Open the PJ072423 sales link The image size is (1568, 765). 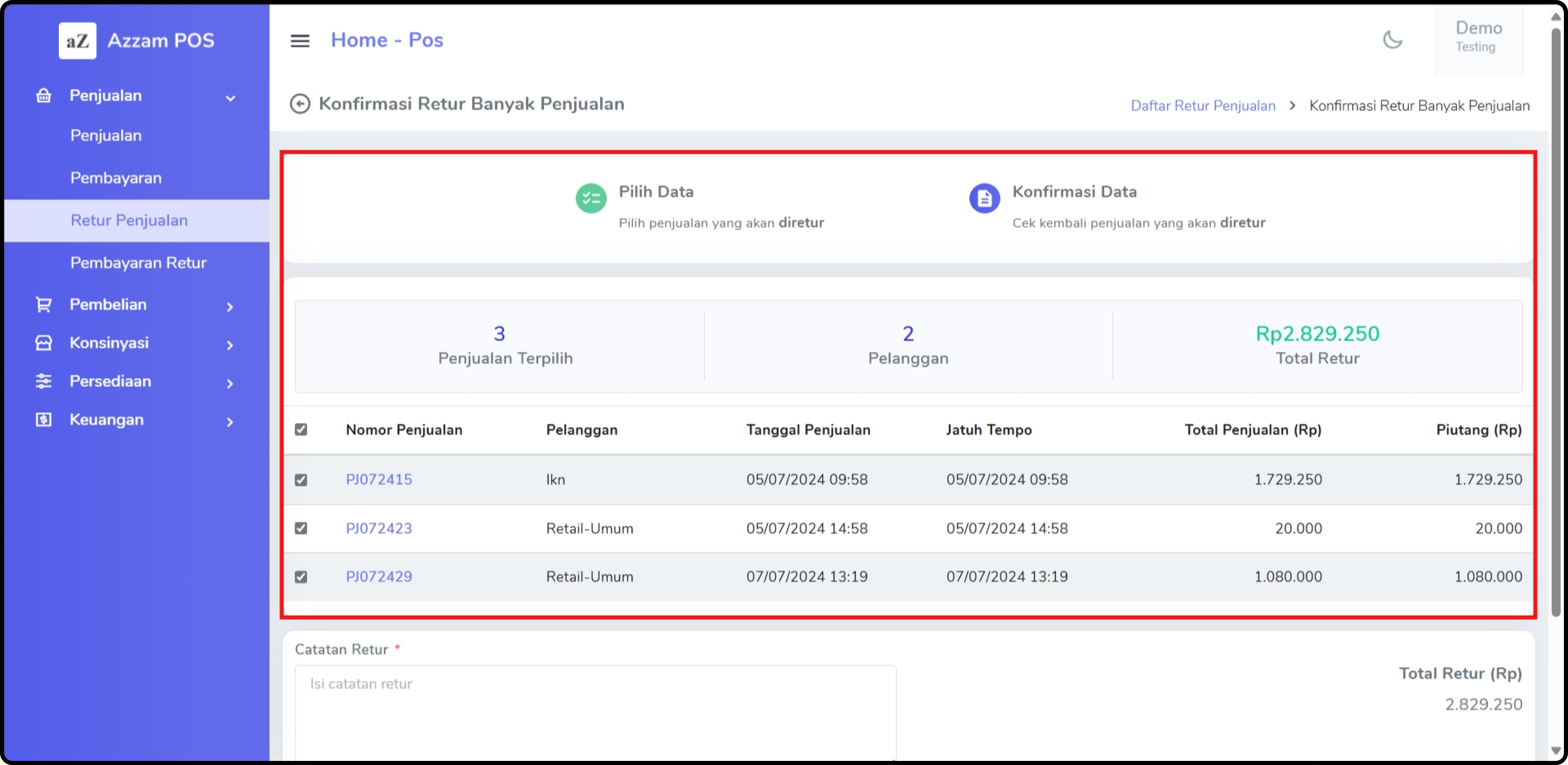click(379, 528)
